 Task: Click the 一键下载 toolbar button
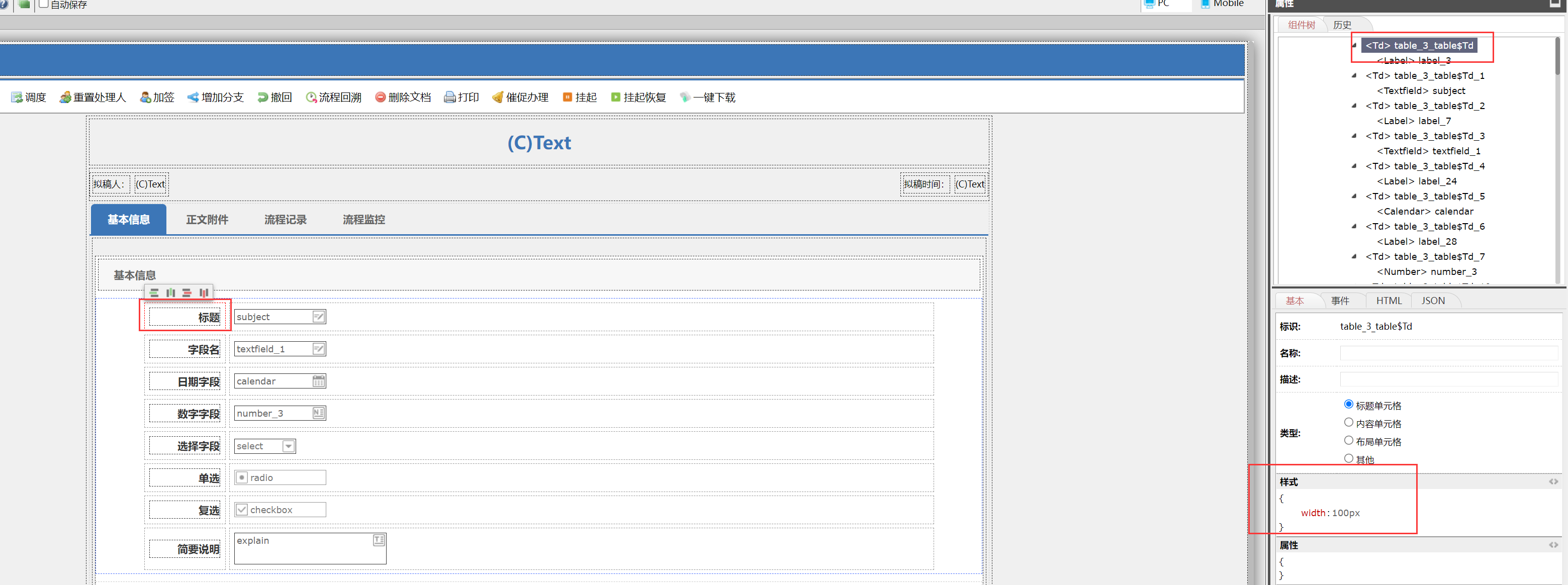[x=707, y=97]
